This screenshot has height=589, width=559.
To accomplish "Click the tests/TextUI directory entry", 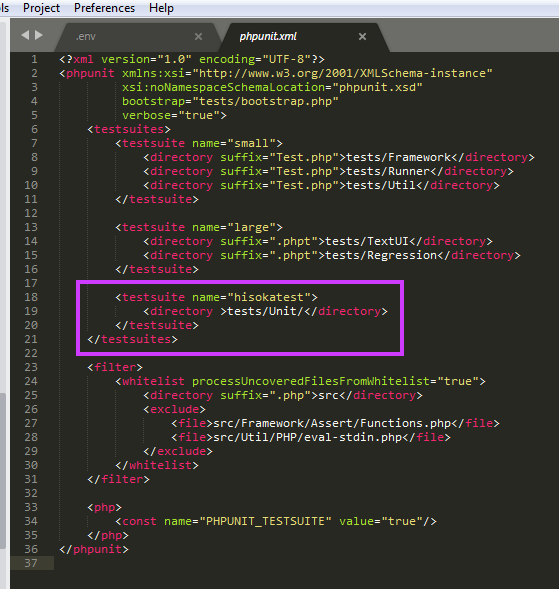I will [318, 241].
